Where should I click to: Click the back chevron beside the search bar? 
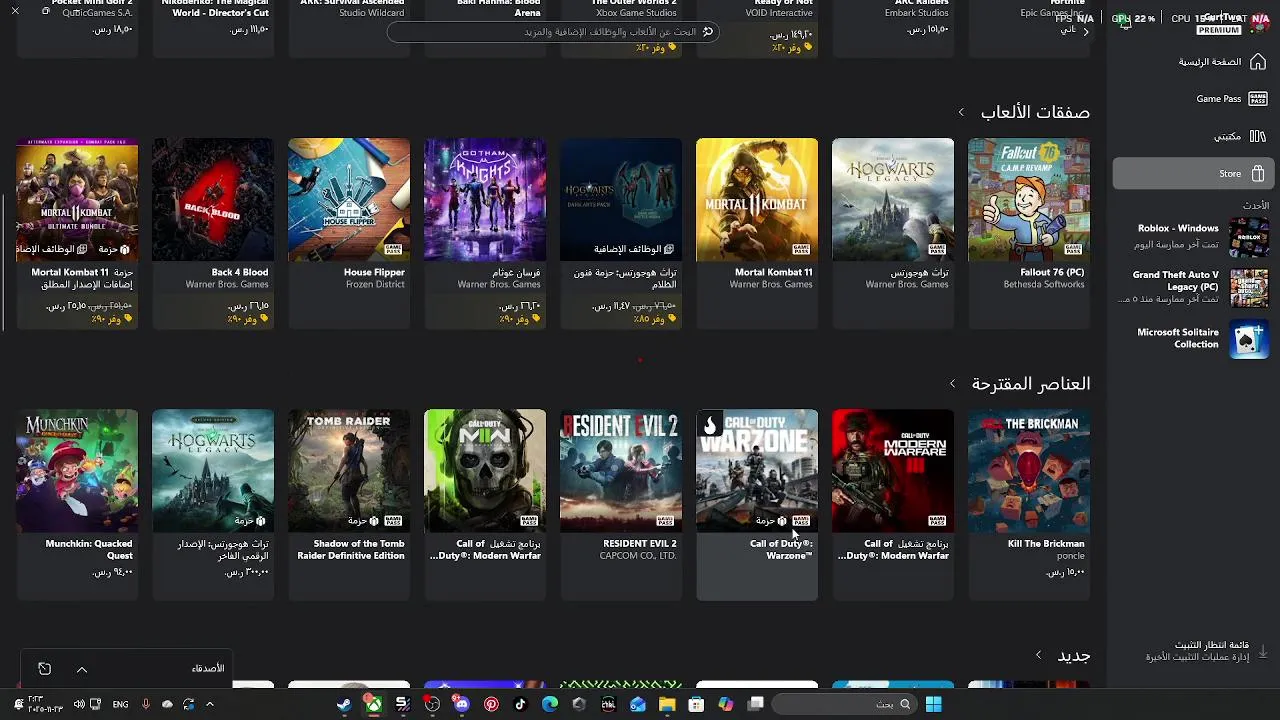1086,32
